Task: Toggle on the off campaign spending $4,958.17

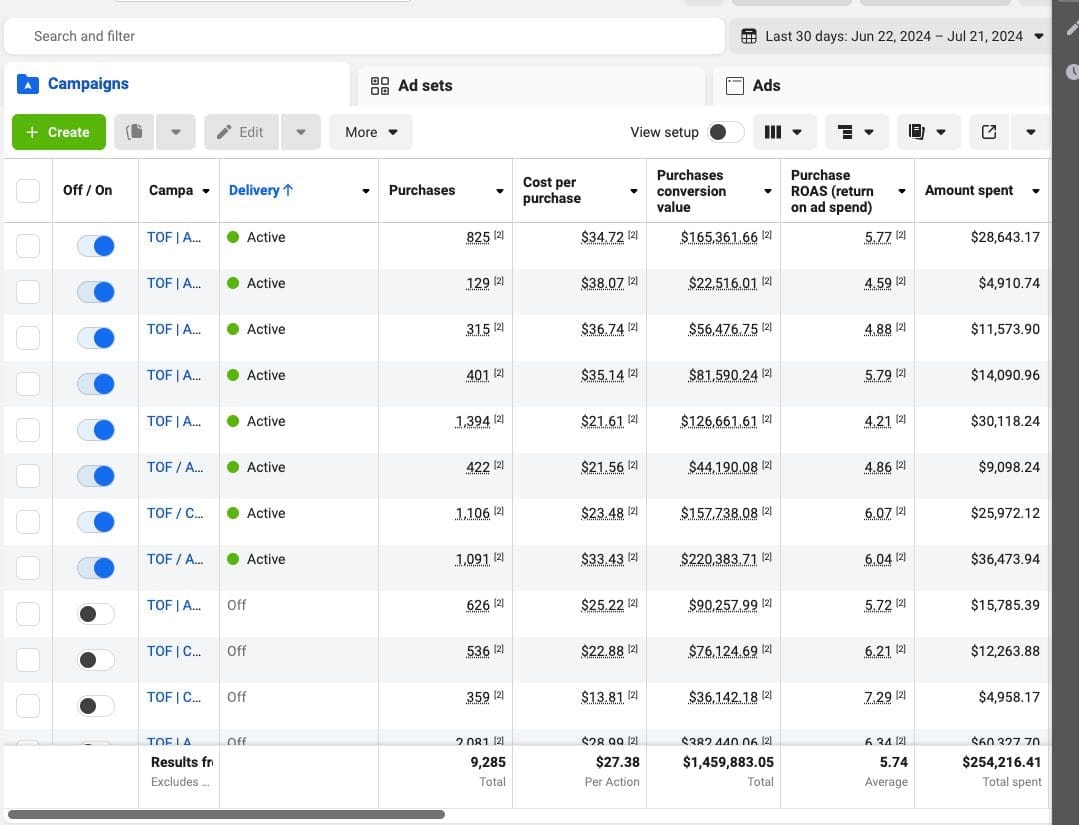Action: (96, 706)
